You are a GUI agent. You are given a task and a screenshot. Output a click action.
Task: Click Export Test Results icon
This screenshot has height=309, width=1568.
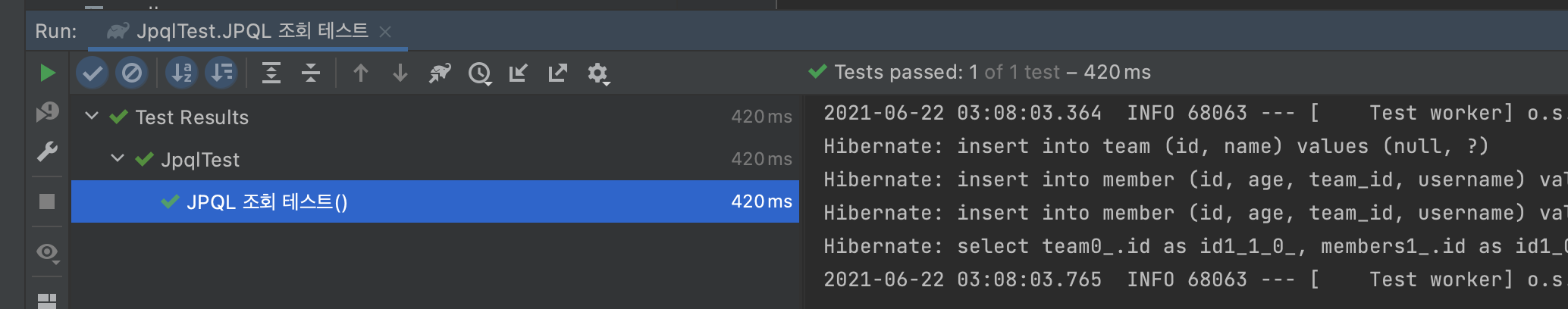(558, 73)
